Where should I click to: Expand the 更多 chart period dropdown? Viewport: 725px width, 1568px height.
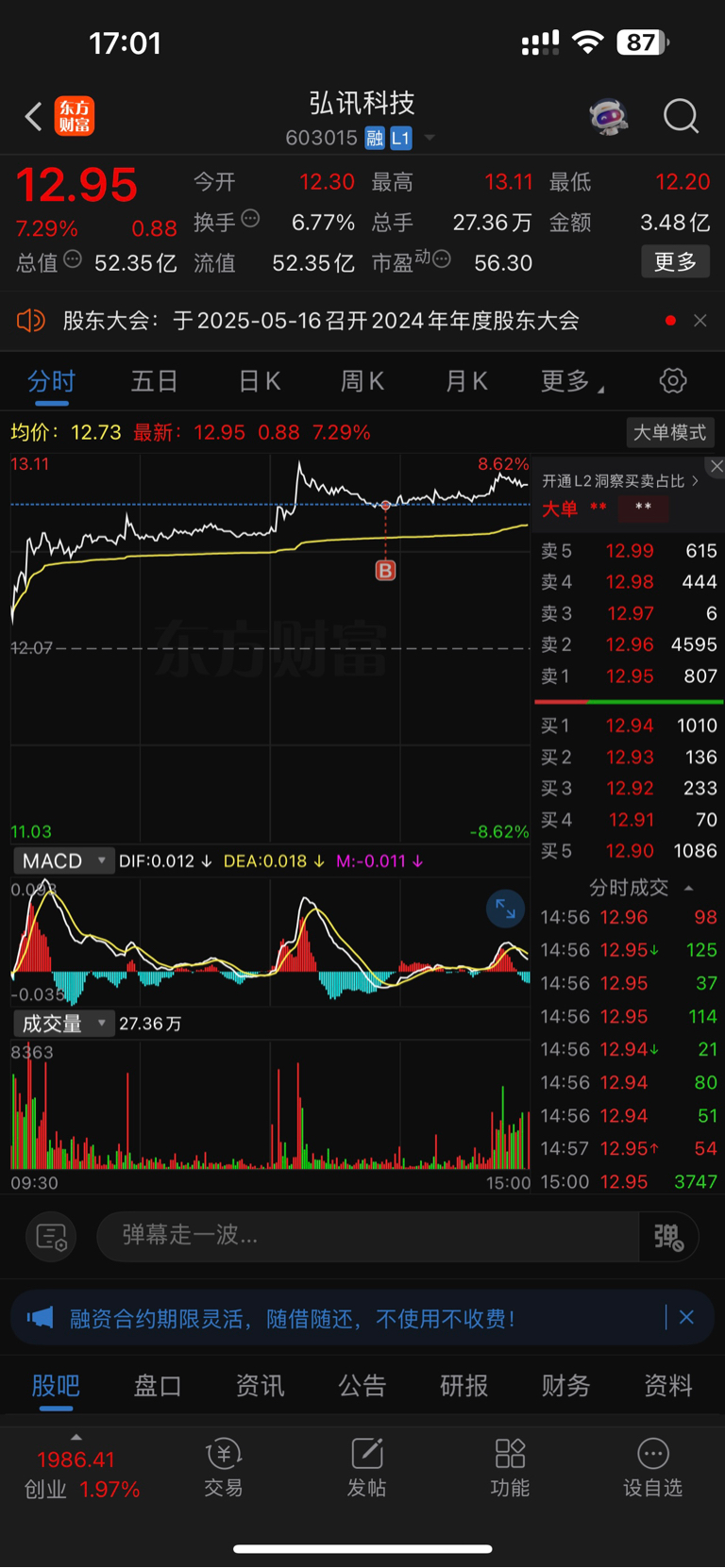pos(572,381)
